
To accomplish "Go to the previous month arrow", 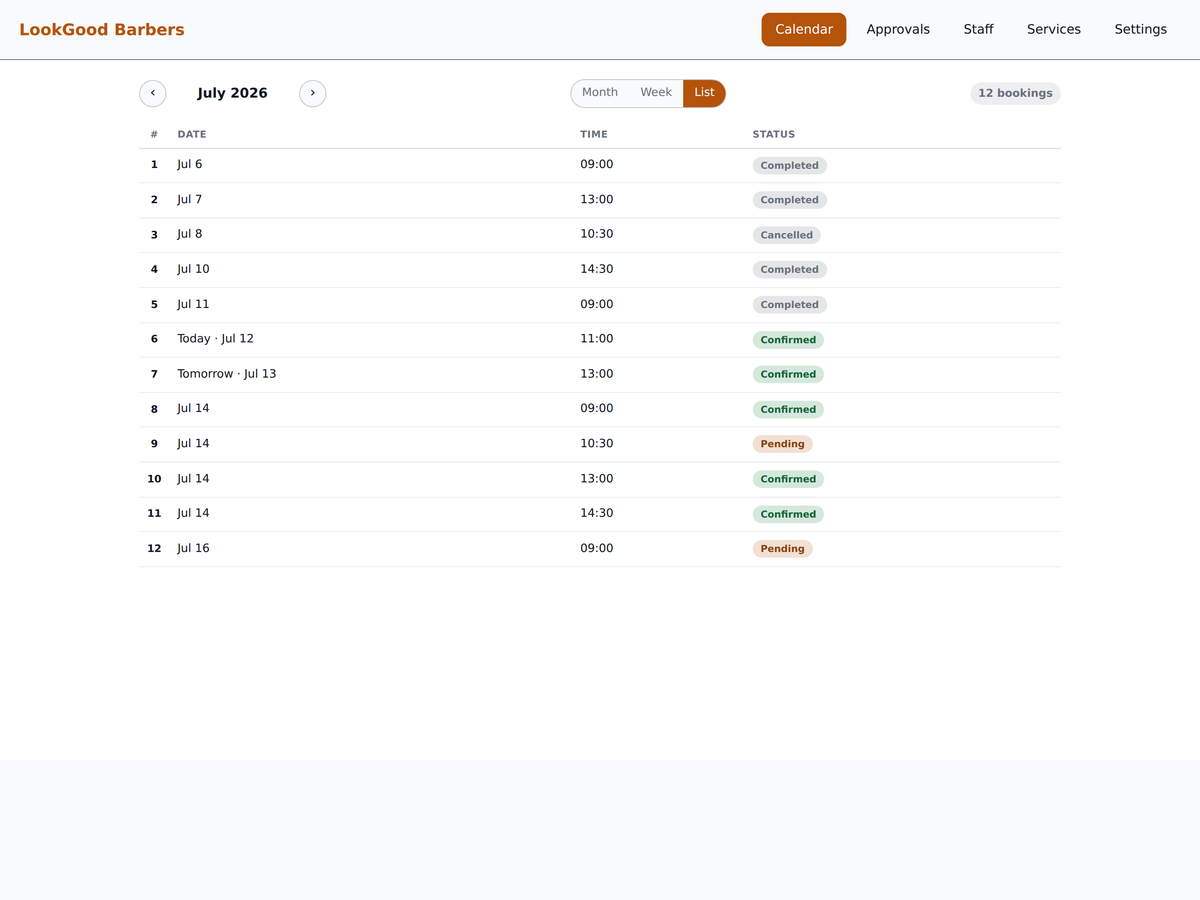I will pyautogui.click(x=153, y=93).
